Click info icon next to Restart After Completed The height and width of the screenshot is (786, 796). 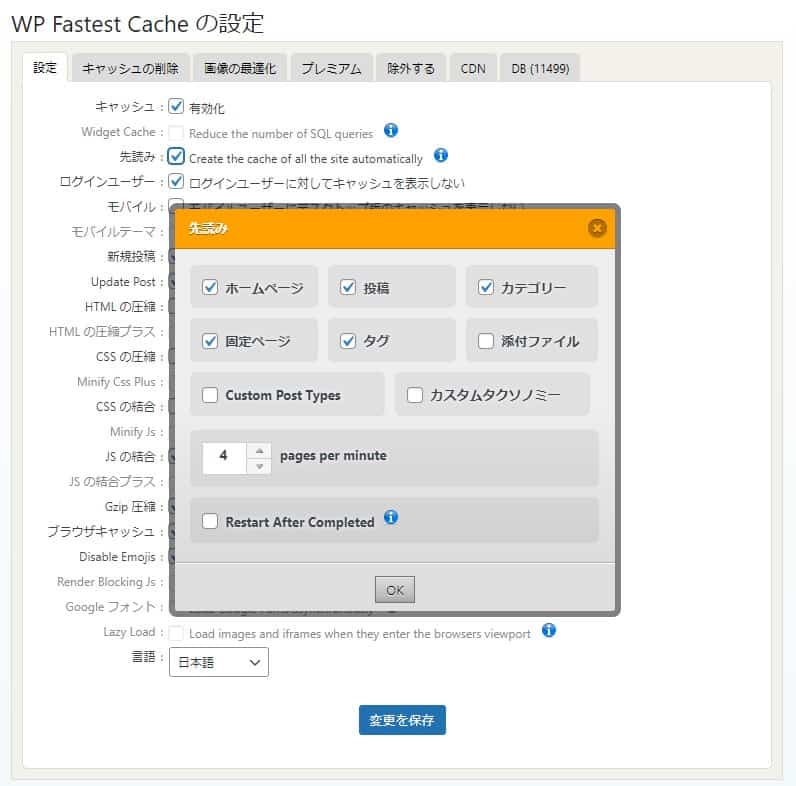click(391, 518)
